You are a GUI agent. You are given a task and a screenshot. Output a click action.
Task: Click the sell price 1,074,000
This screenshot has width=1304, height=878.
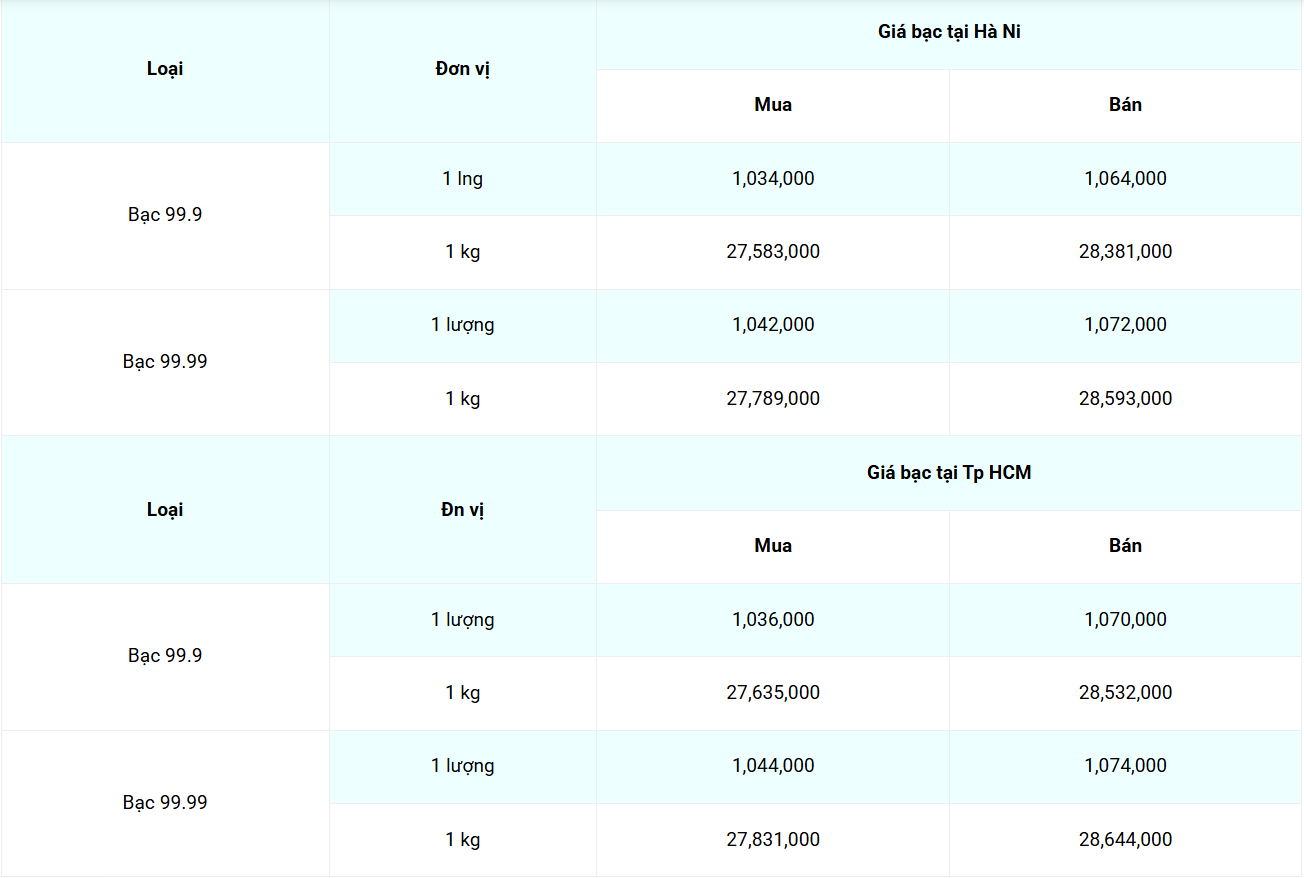tap(1125, 766)
